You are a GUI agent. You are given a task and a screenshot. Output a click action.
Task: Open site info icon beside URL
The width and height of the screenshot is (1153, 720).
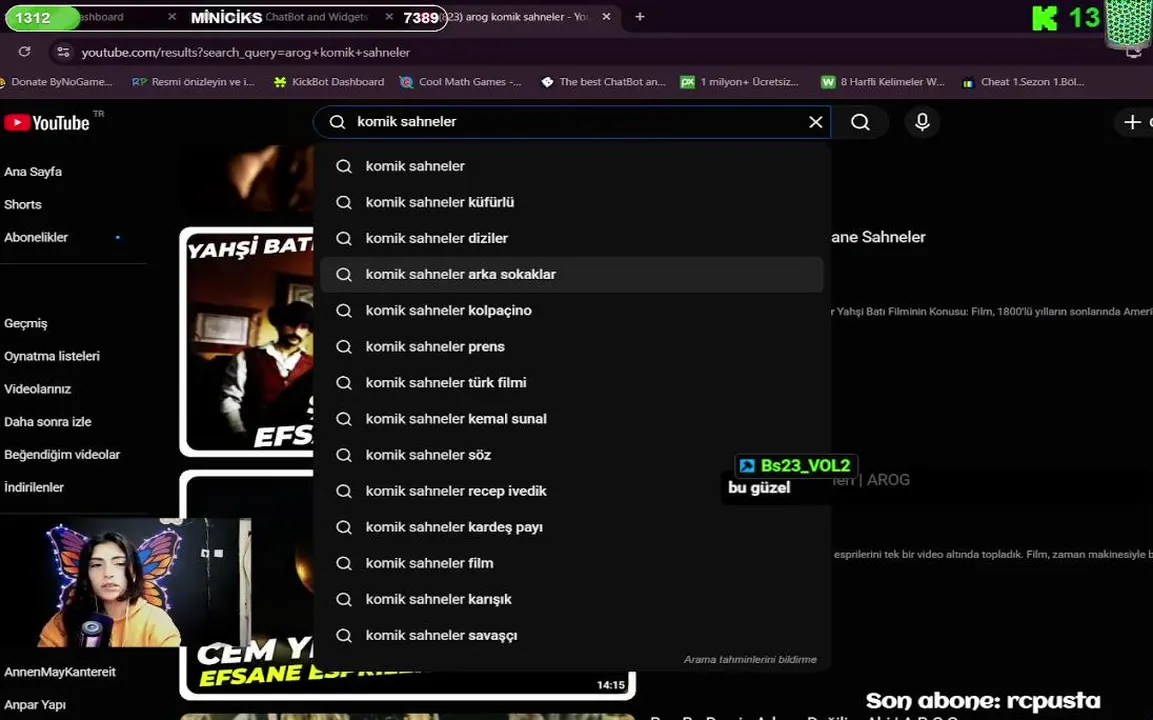click(63, 51)
